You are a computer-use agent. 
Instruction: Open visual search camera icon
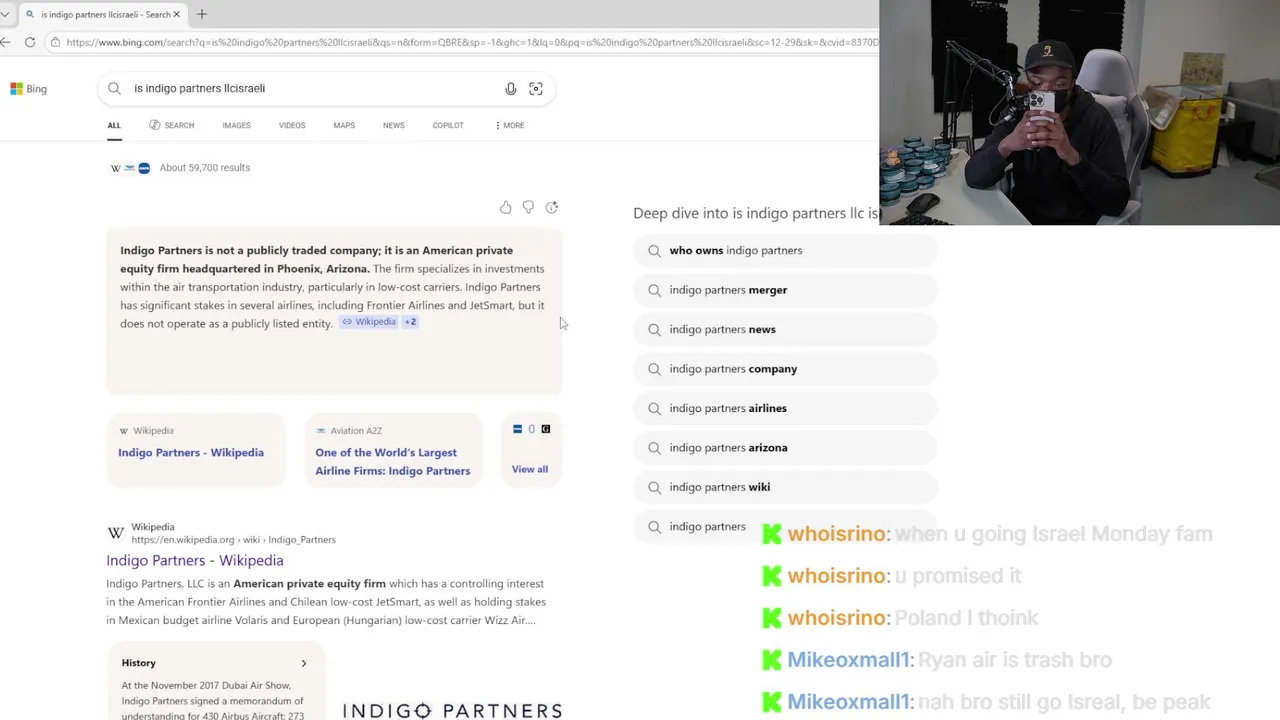tap(536, 89)
